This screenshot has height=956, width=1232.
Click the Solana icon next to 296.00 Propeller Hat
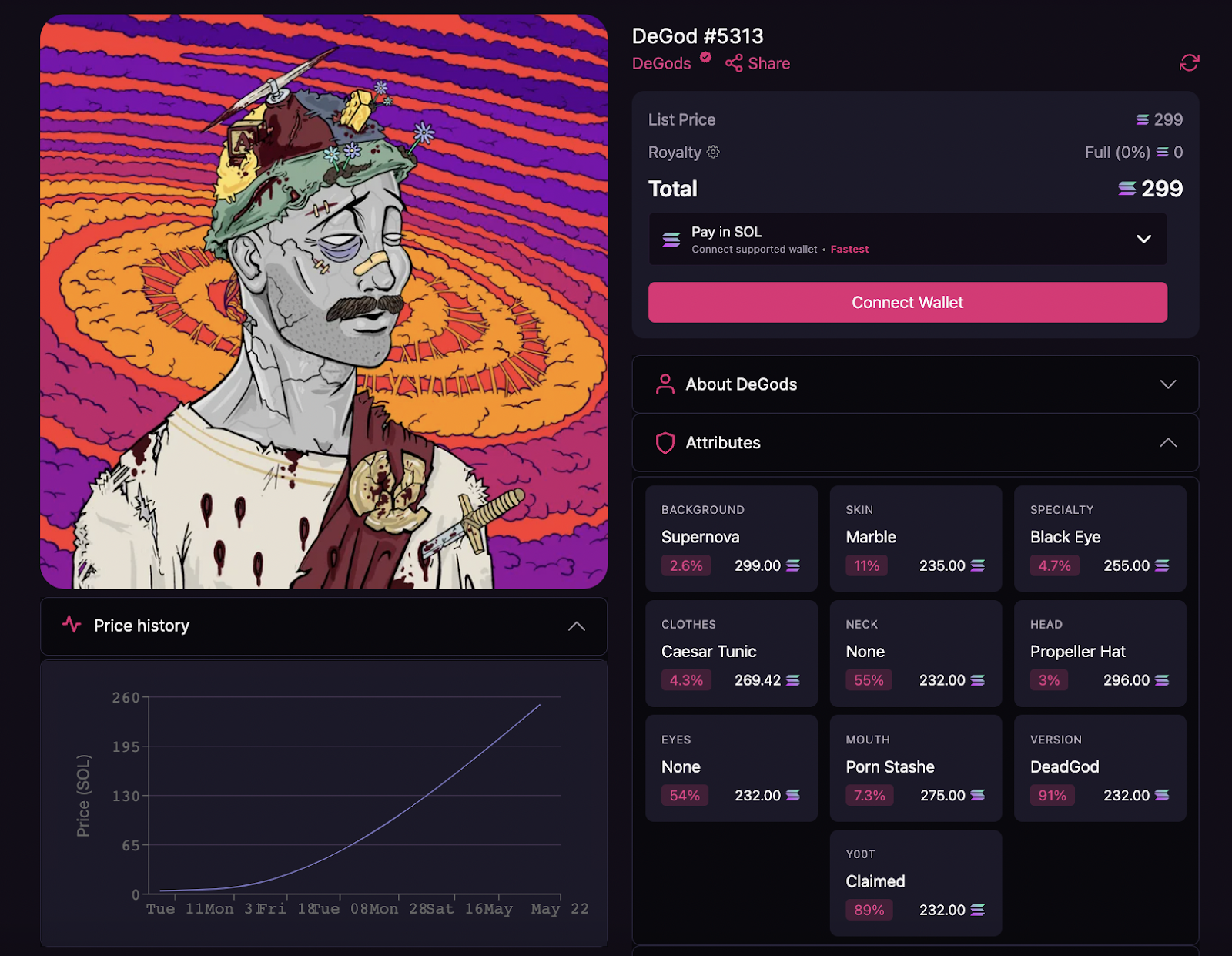1162,680
